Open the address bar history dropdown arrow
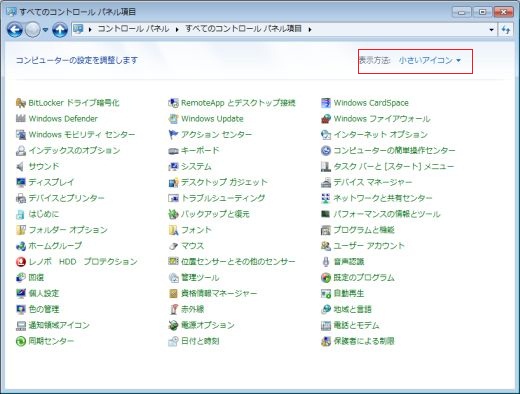 click(x=491, y=30)
